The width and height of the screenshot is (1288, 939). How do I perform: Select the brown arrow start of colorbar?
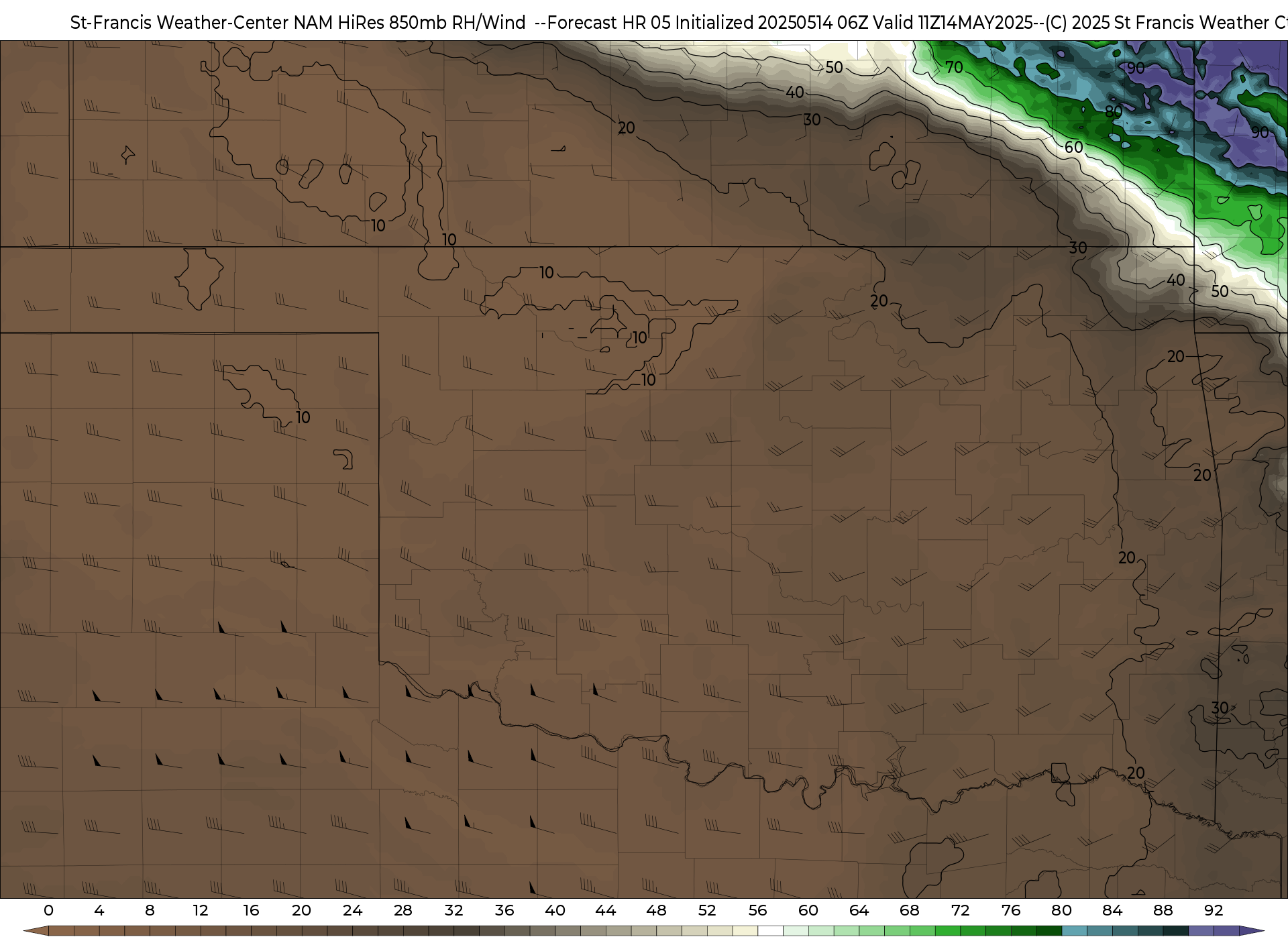click(36, 931)
